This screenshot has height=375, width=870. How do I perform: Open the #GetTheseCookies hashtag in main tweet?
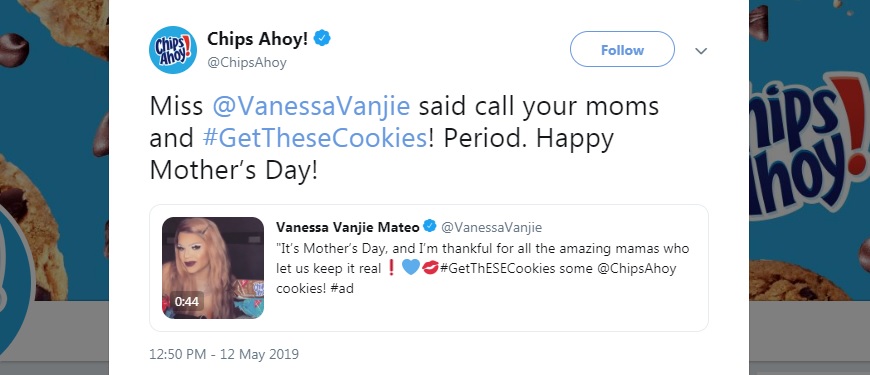[315, 139]
